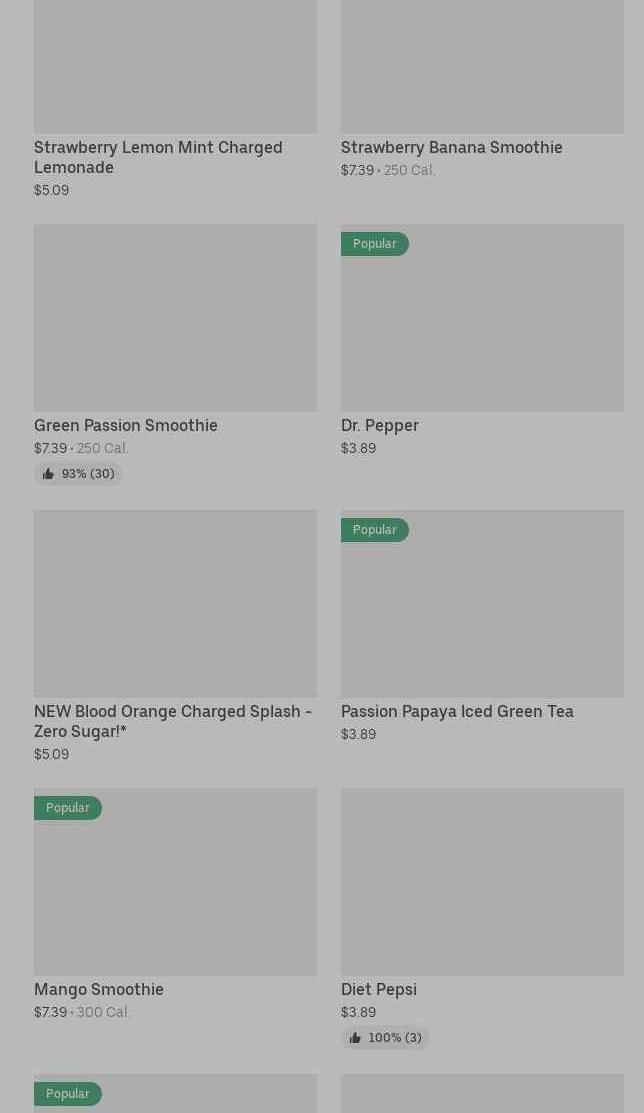The image size is (644, 1113).
Task: Open Mango Smoothie product title
Action: [99, 989]
